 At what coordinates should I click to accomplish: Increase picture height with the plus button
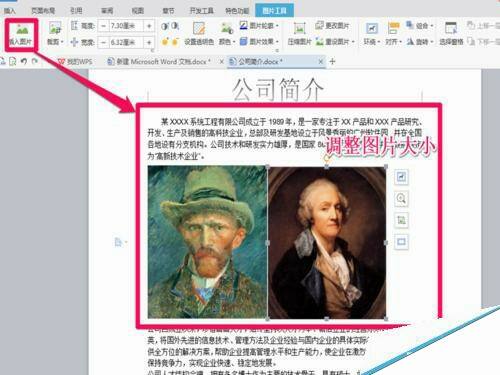[x=149, y=26]
